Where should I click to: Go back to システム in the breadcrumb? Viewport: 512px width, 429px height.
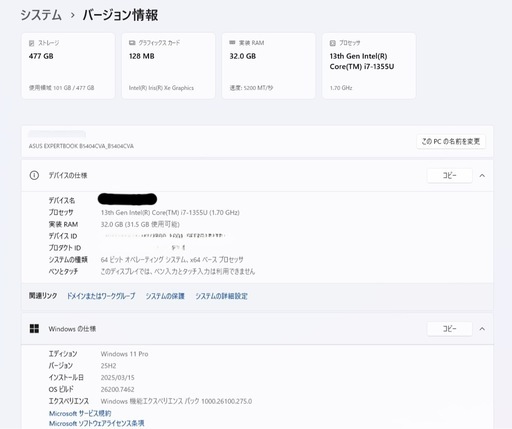[41, 15]
